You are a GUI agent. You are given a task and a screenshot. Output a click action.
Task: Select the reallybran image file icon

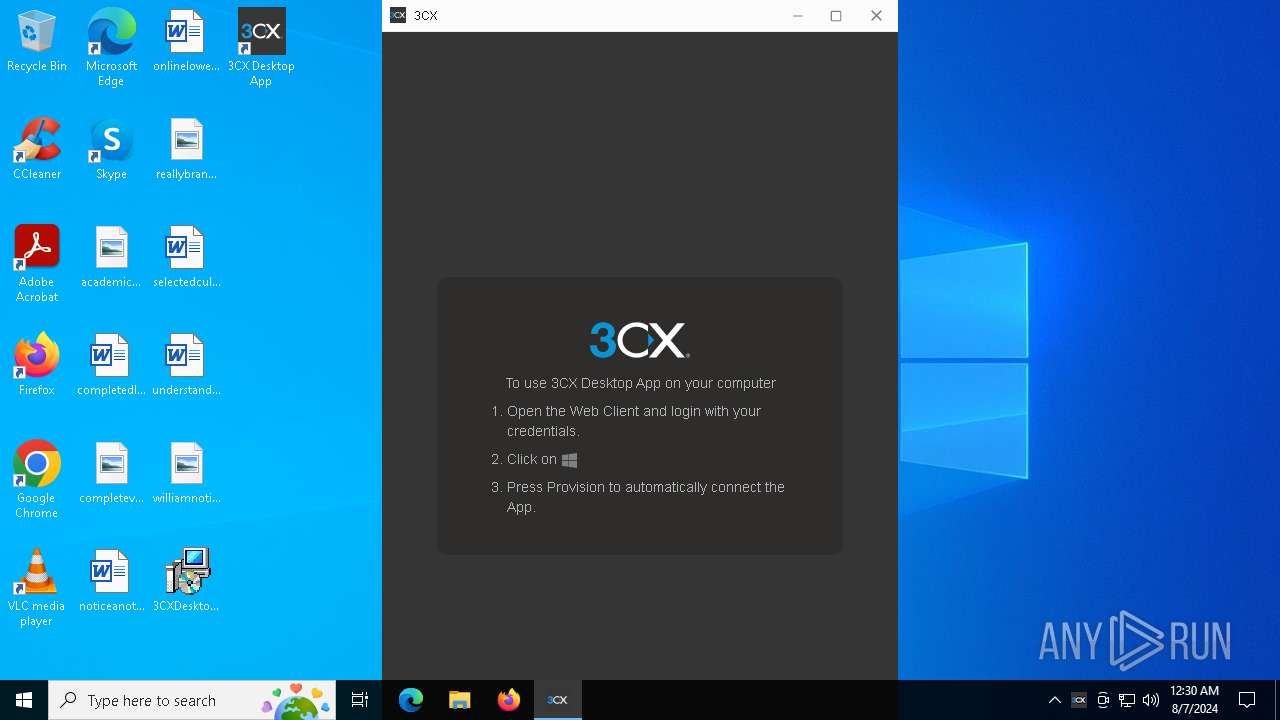point(186,149)
